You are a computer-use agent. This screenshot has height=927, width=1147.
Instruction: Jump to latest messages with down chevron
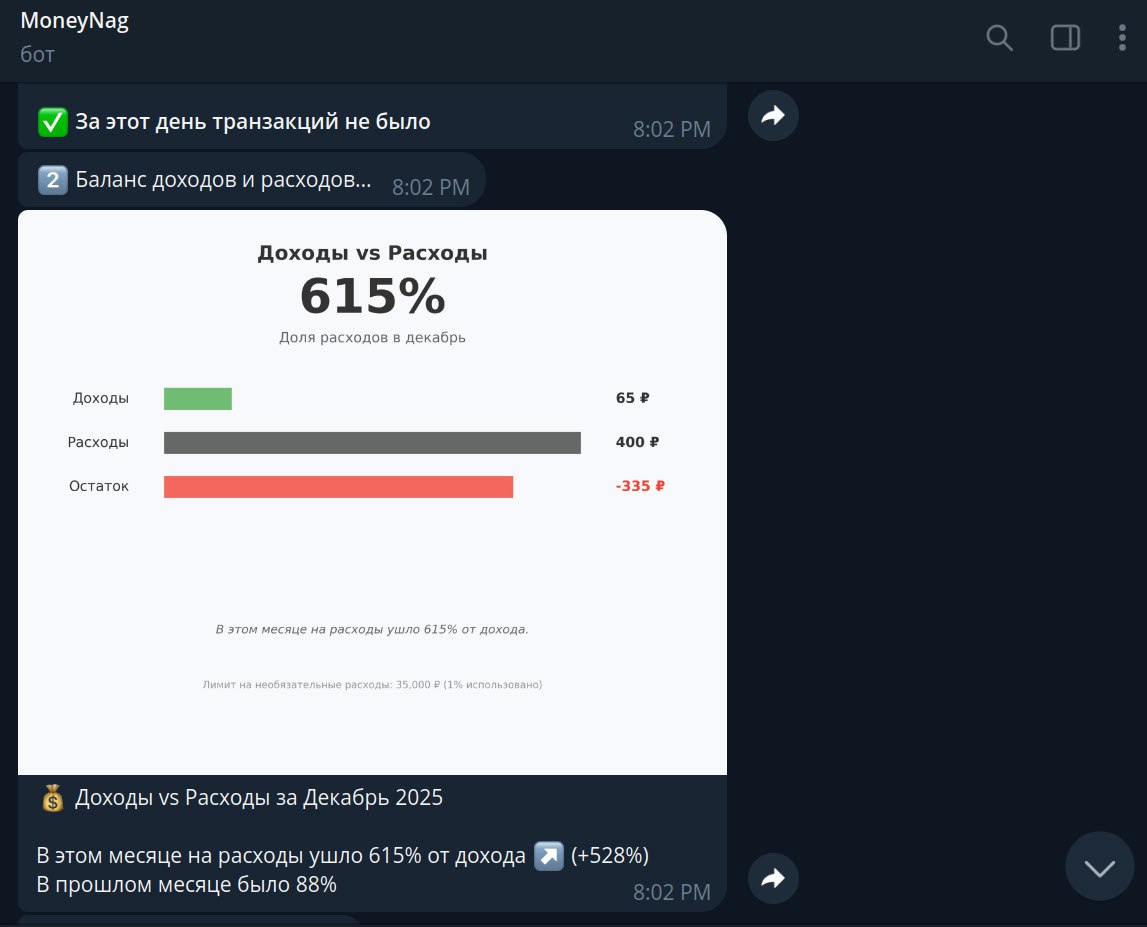pos(1100,867)
